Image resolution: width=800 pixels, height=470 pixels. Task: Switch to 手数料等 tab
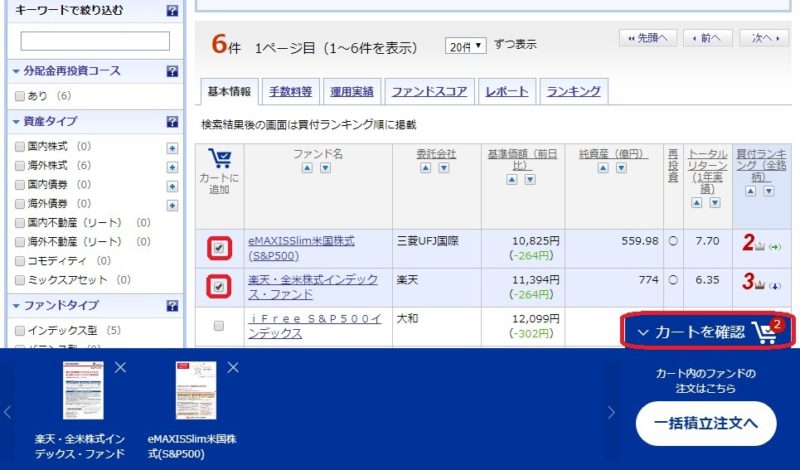point(290,91)
